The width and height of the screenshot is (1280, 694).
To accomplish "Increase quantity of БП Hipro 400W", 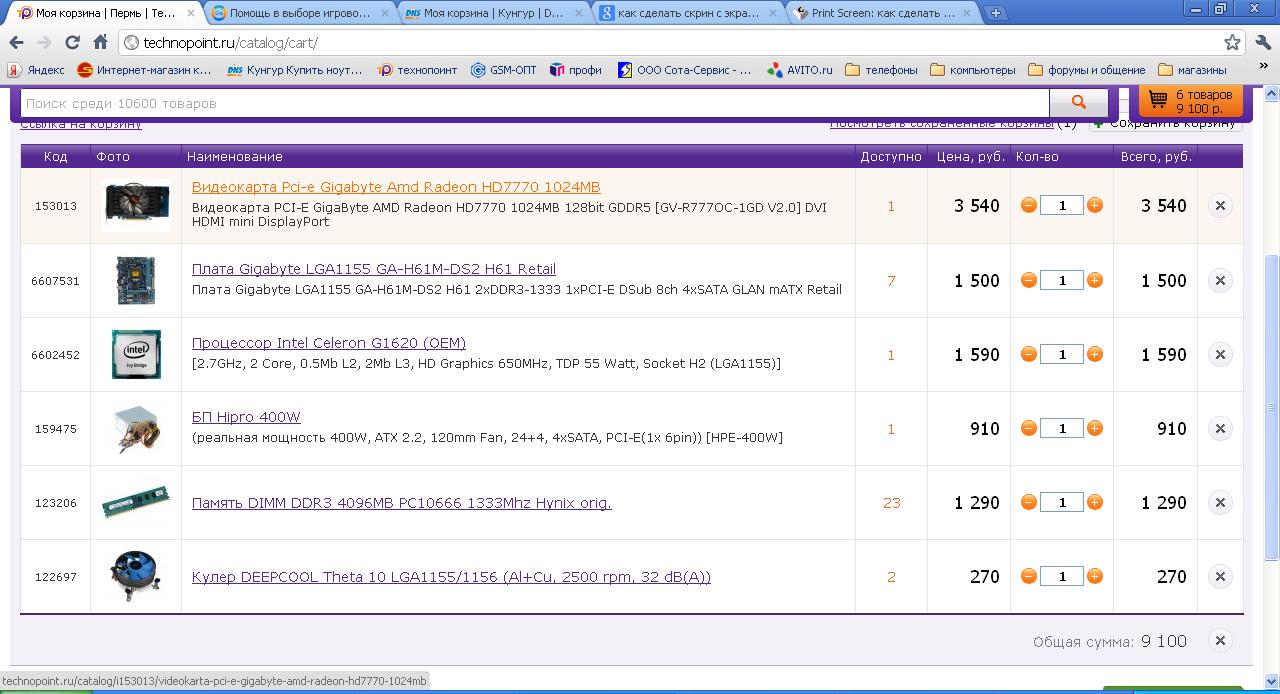I will (1095, 428).
